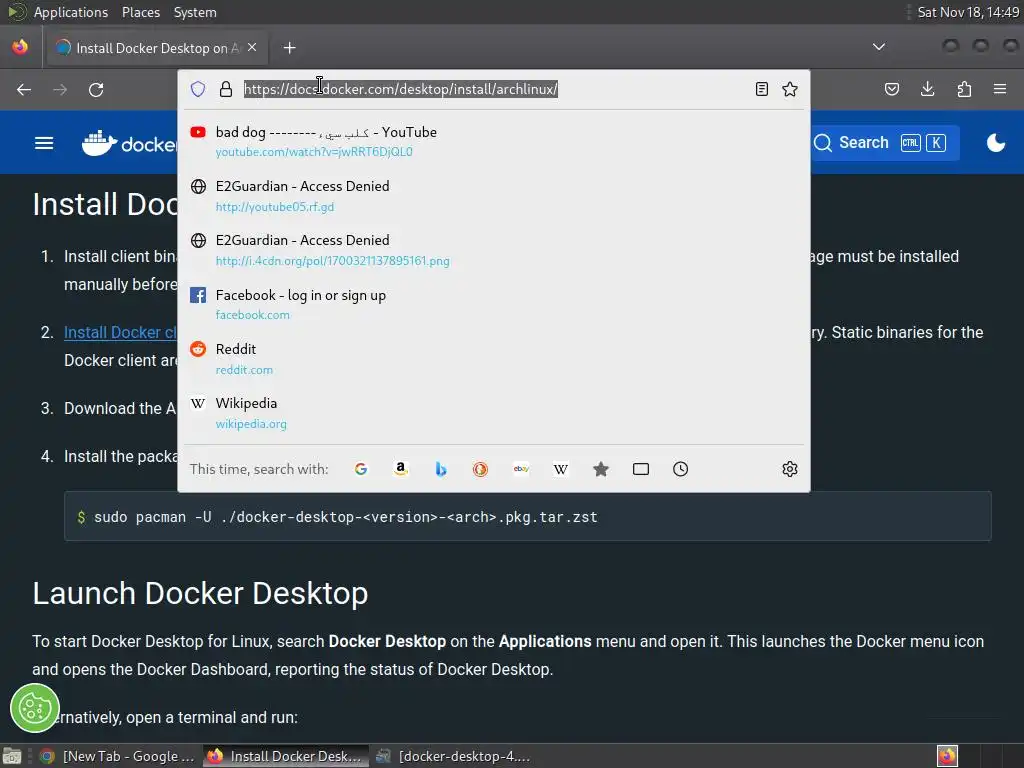This screenshot has width=1024, height=768.
Task: Search this time with DuckDuckGo
Action: (481, 469)
